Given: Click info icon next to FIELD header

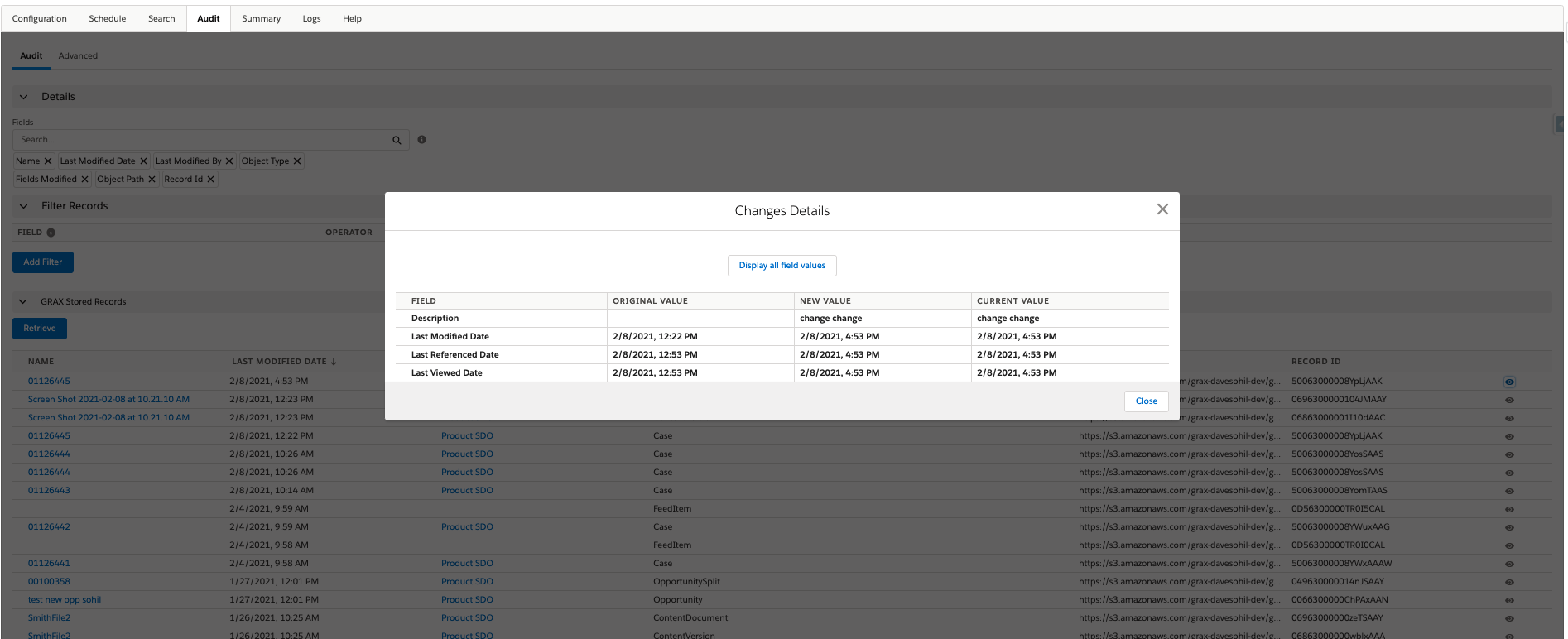Looking at the screenshot, I should [51, 233].
